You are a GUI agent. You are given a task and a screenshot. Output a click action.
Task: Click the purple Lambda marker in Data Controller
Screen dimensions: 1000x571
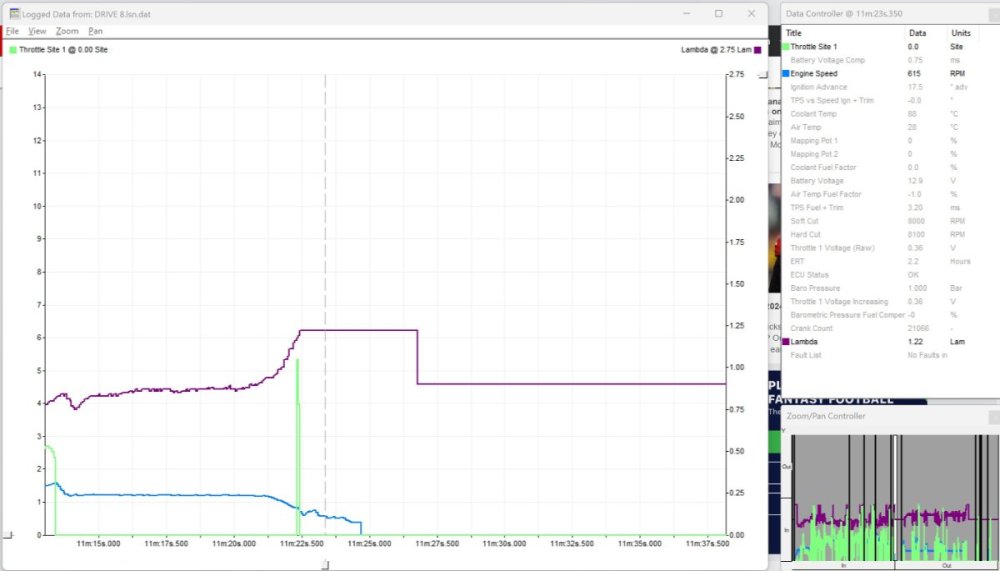[786, 342]
